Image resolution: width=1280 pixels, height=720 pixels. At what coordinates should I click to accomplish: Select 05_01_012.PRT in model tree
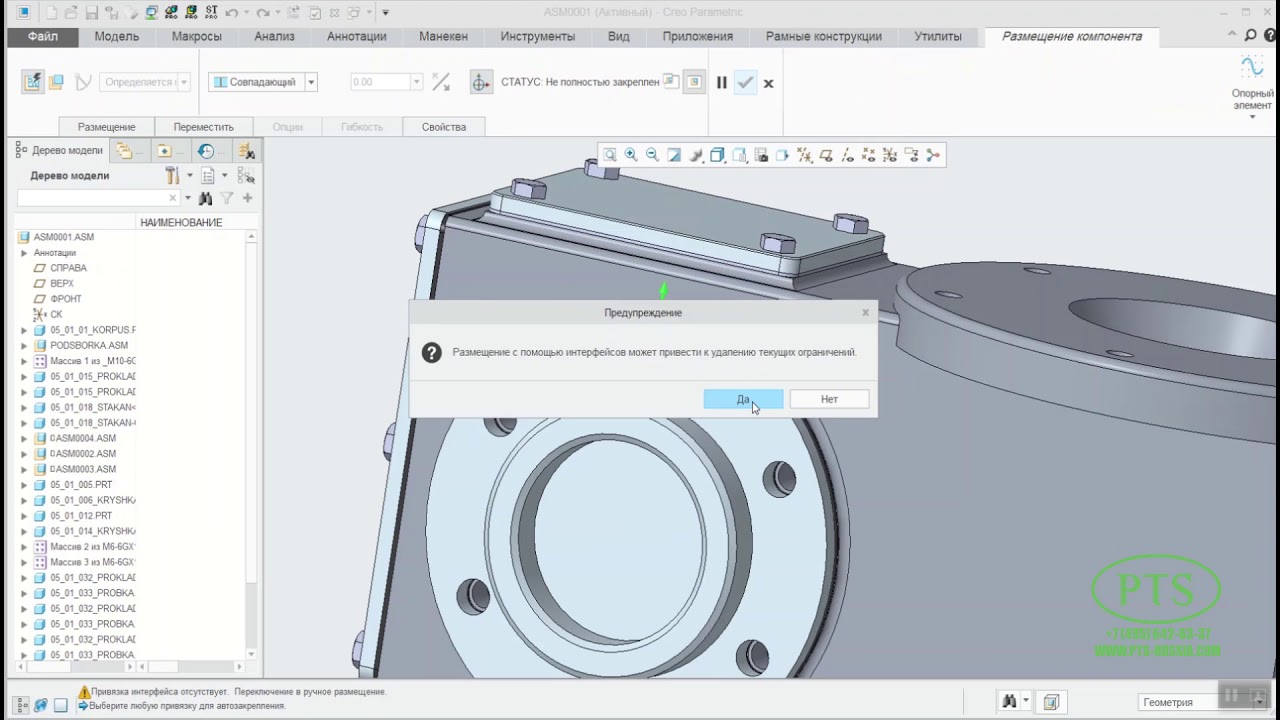tap(73, 516)
